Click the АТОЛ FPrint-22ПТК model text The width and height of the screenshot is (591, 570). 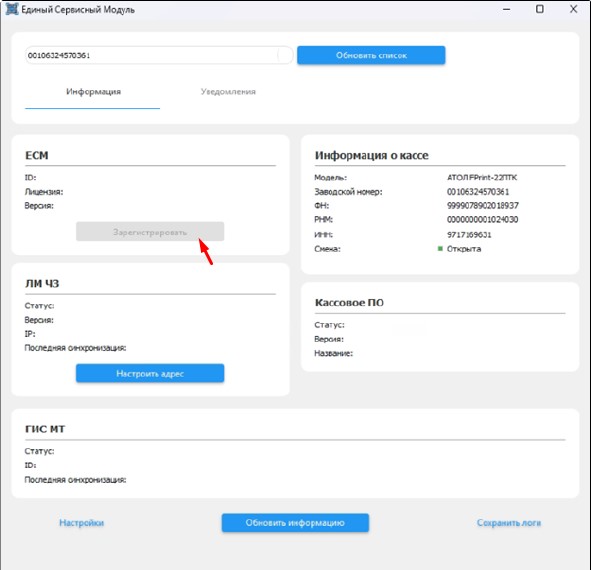tap(482, 177)
